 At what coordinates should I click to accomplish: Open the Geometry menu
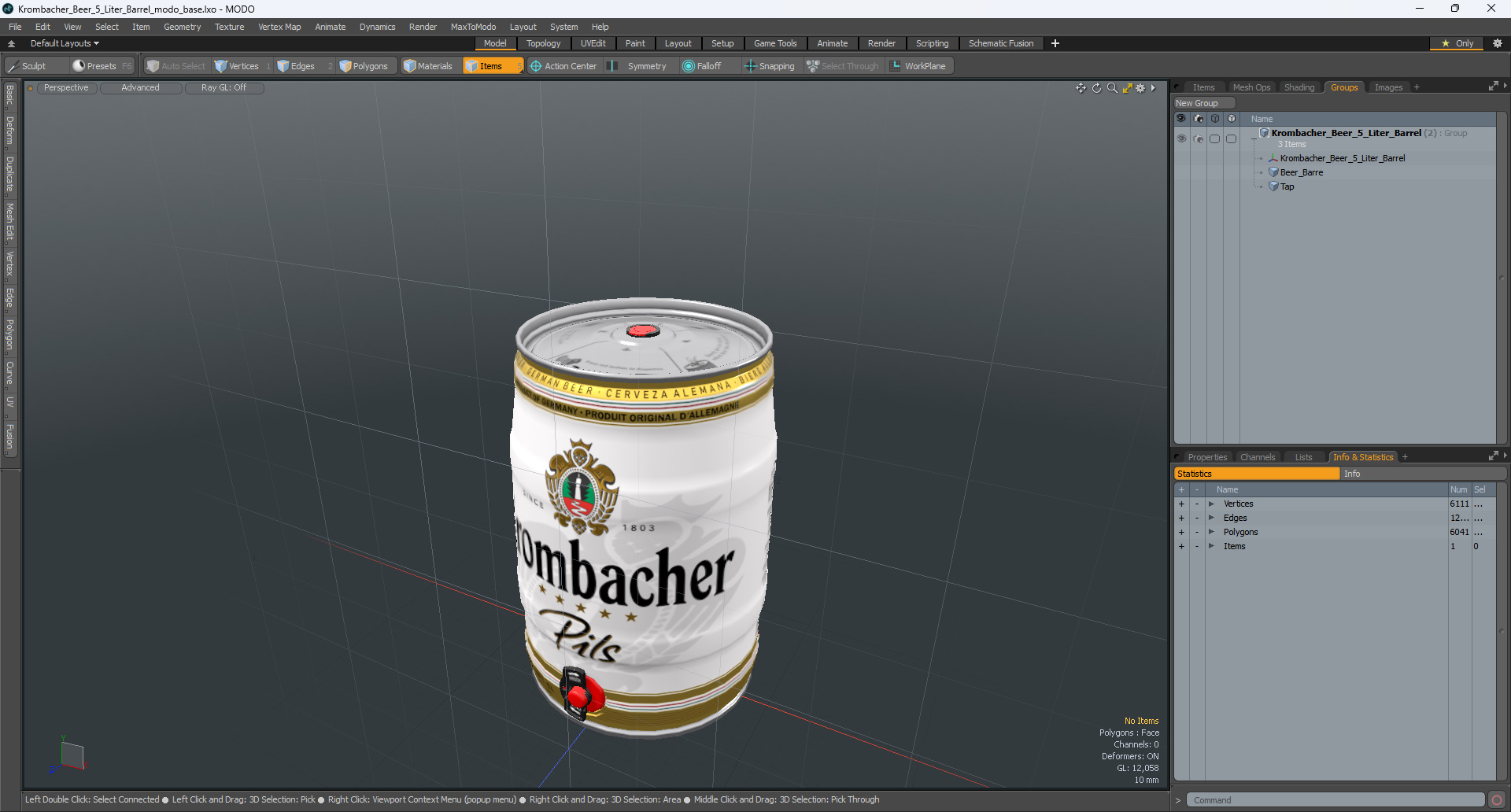[182, 27]
